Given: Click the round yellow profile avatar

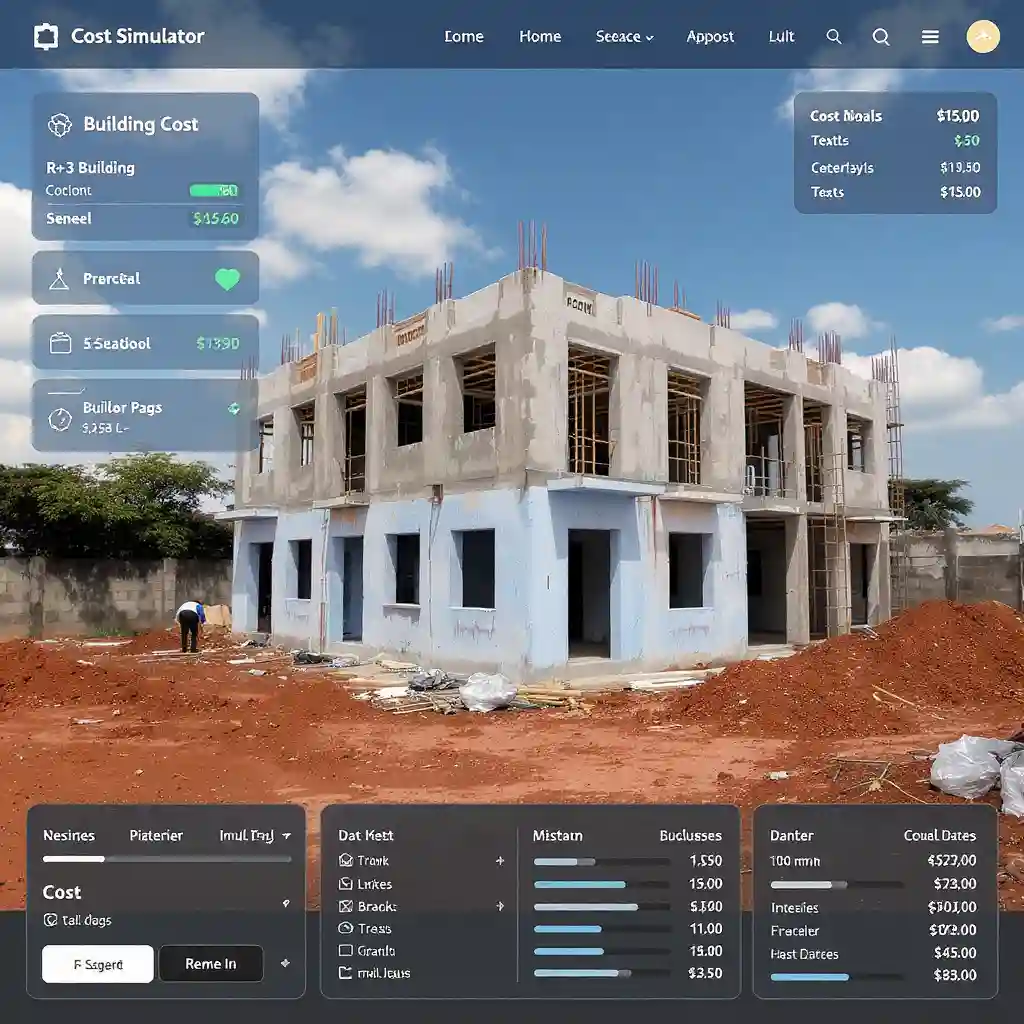Looking at the screenshot, I should (982, 37).
